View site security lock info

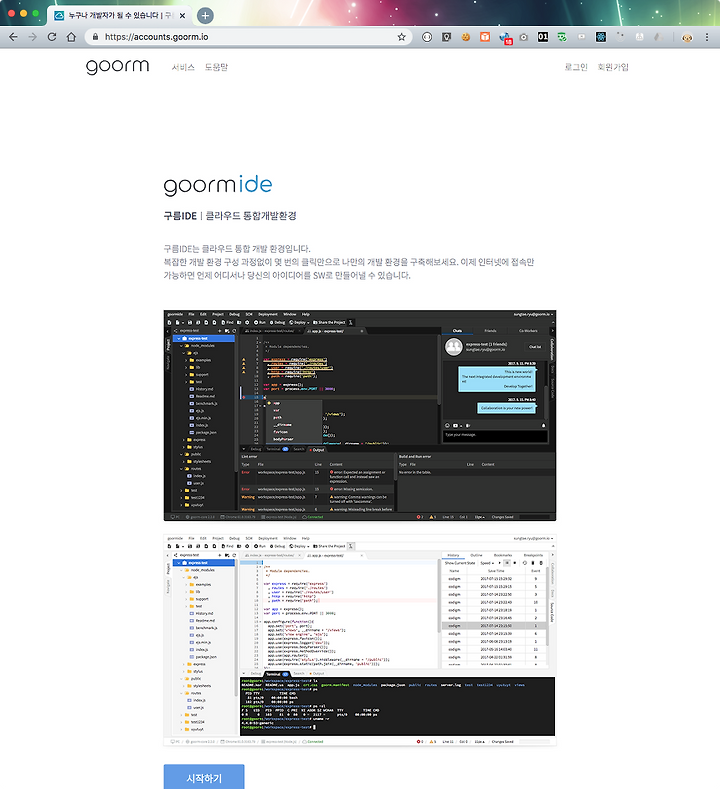[96, 37]
